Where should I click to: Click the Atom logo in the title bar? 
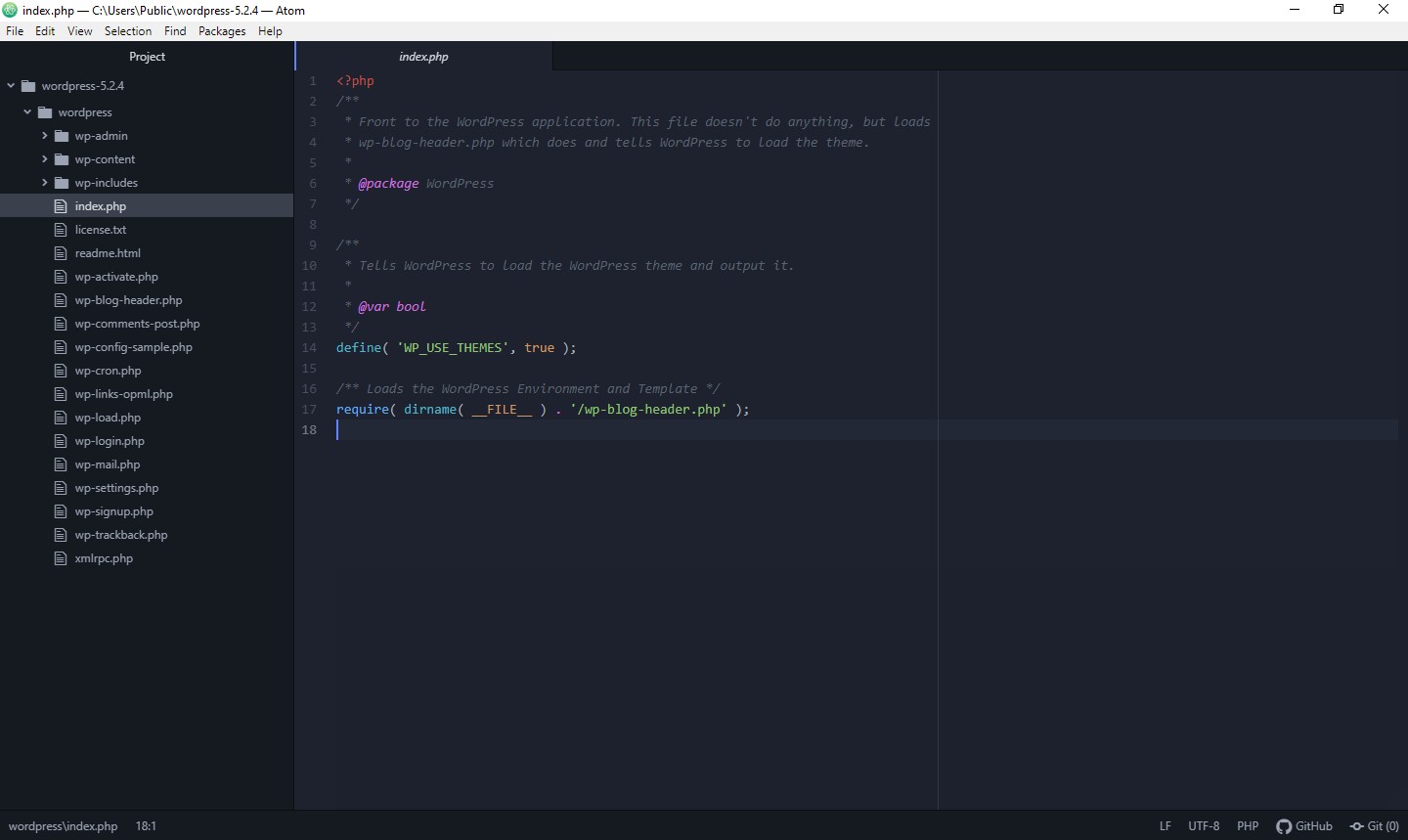pos(10,10)
